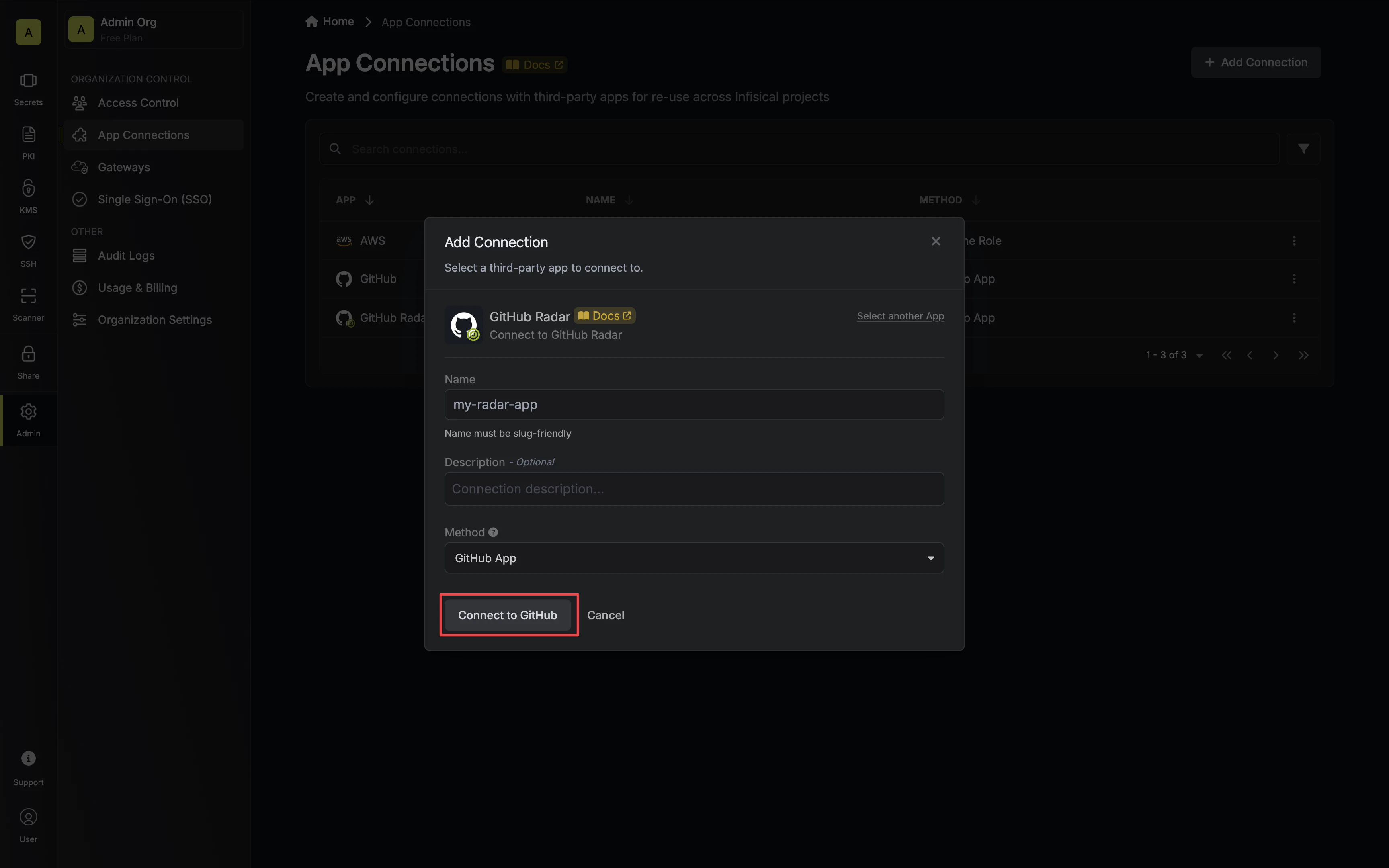This screenshot has height=868, width=1389.
Task: Click the AWS row app name
Action: (373, 241)
